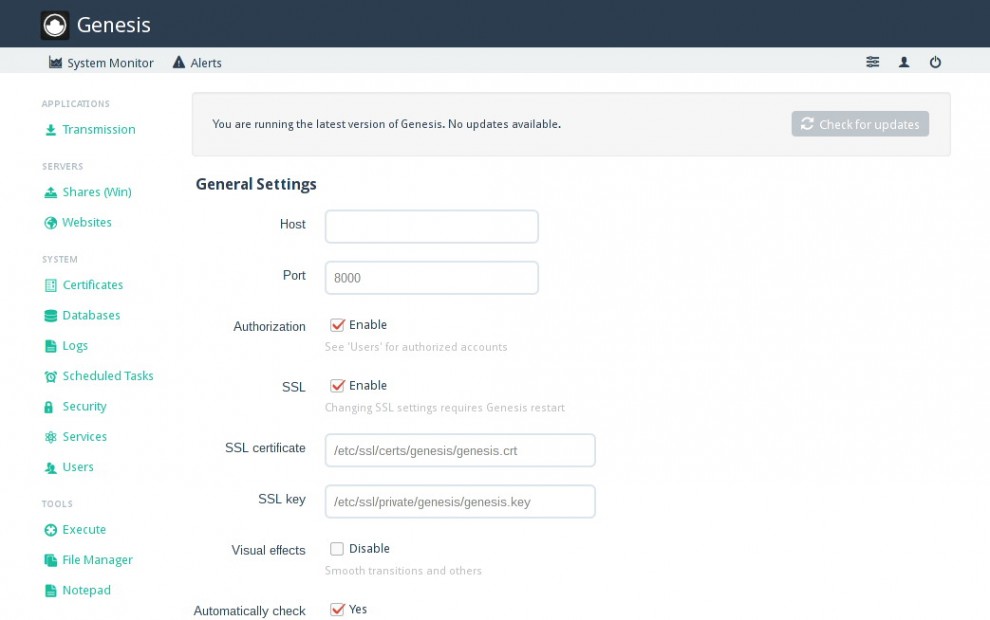
Task: Click the Transmission download icon
Action: pyautogui.click(x=51, y=130)
